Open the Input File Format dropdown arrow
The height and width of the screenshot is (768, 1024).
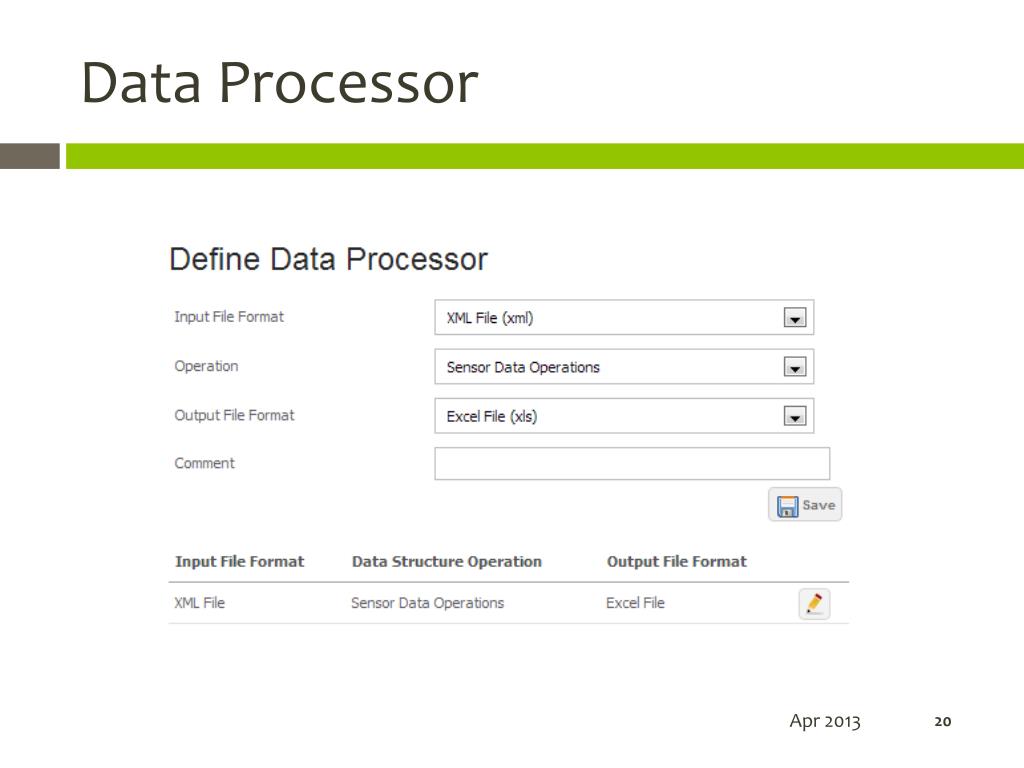pos(795,318)
